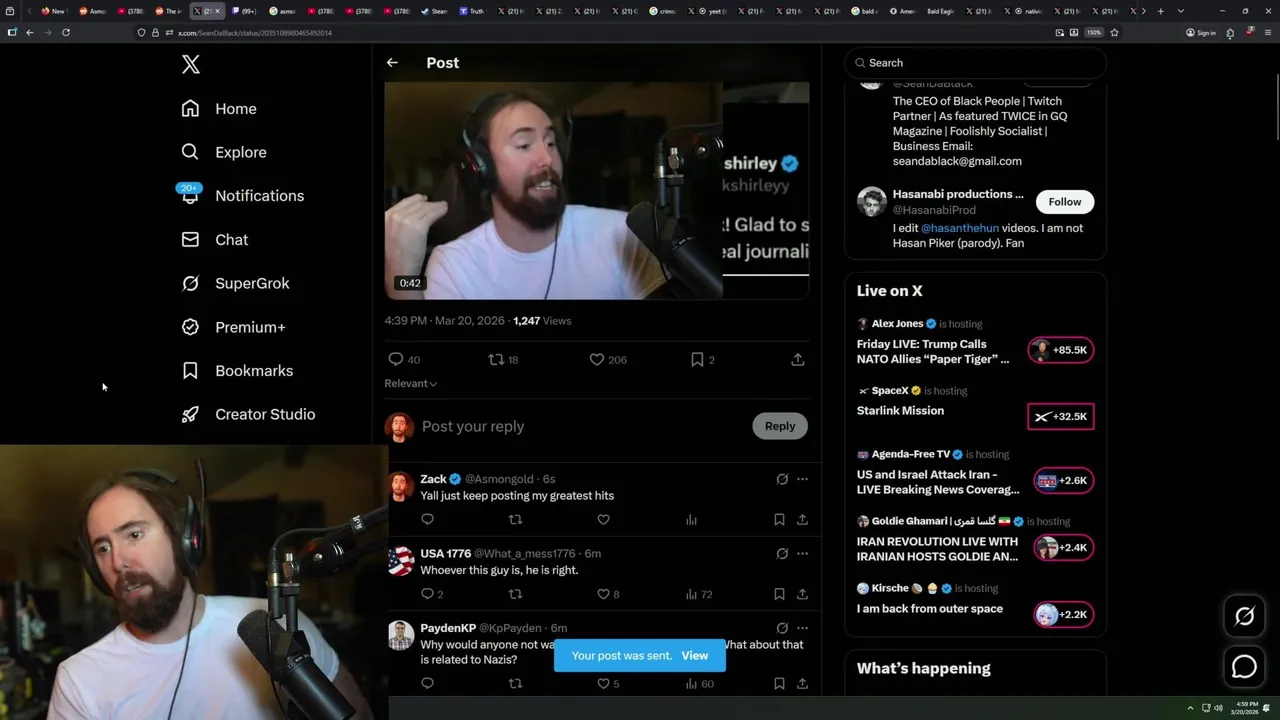Click the Search field
1280x720 pixels.
click(x=975, y=63)
